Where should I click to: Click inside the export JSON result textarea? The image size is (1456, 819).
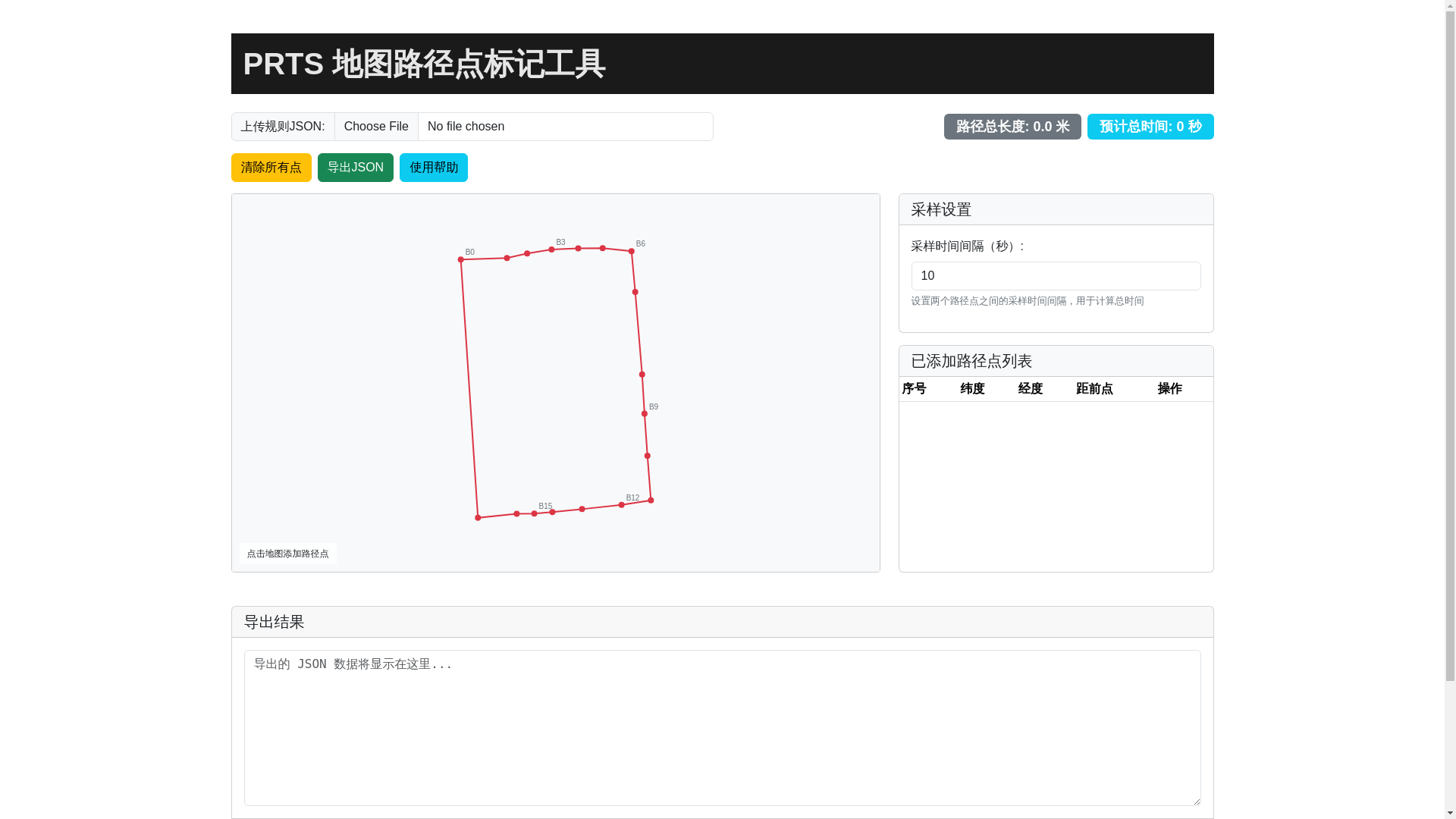tap(722, 727)
